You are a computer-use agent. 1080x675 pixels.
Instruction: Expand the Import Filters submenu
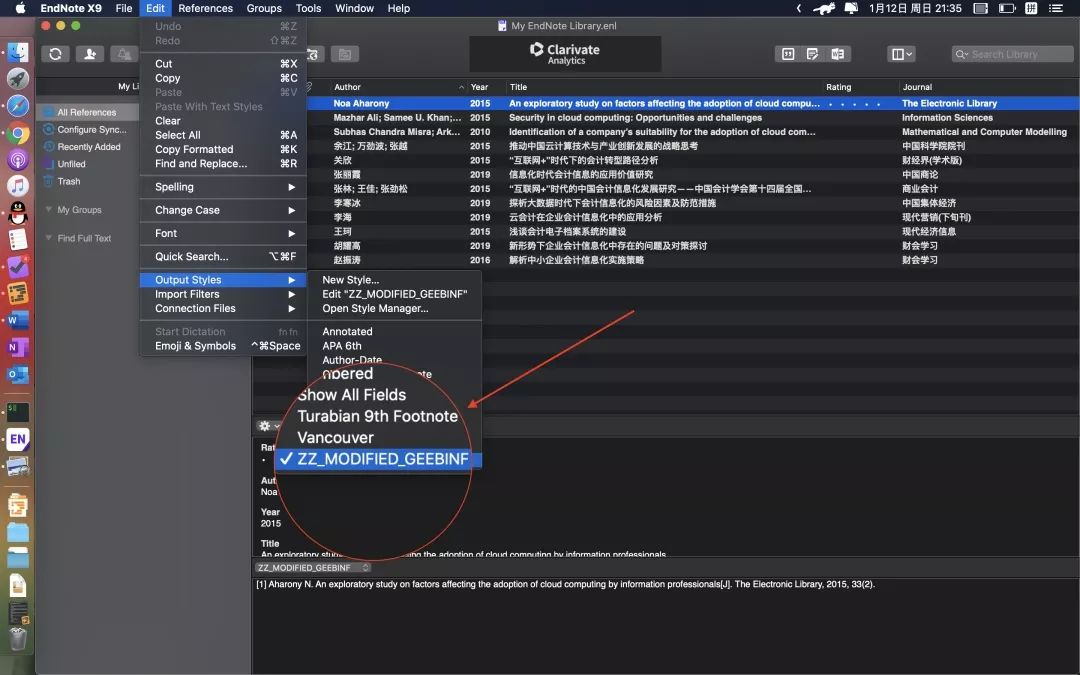223,294
